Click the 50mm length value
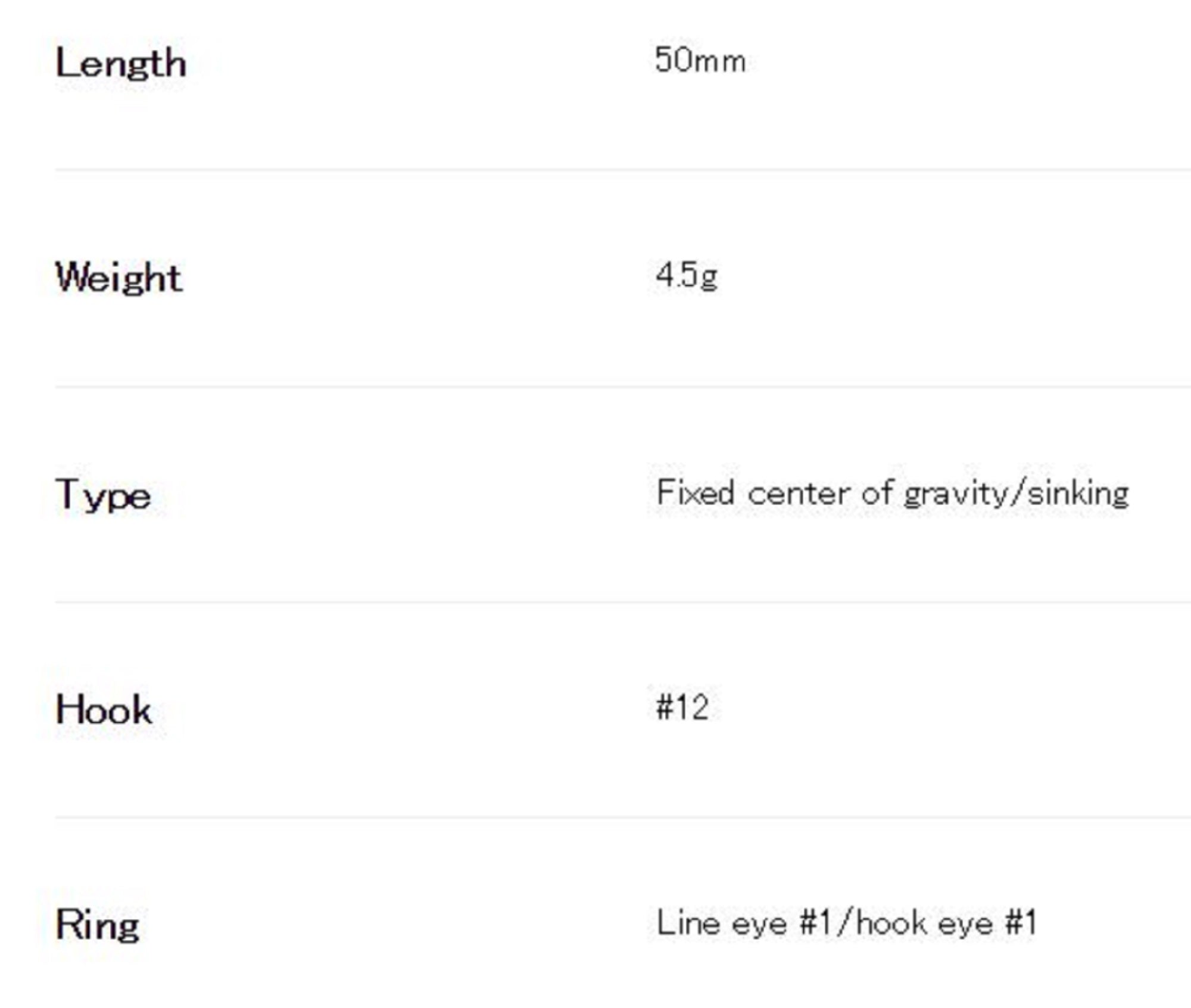 click(x=700, y=61)
